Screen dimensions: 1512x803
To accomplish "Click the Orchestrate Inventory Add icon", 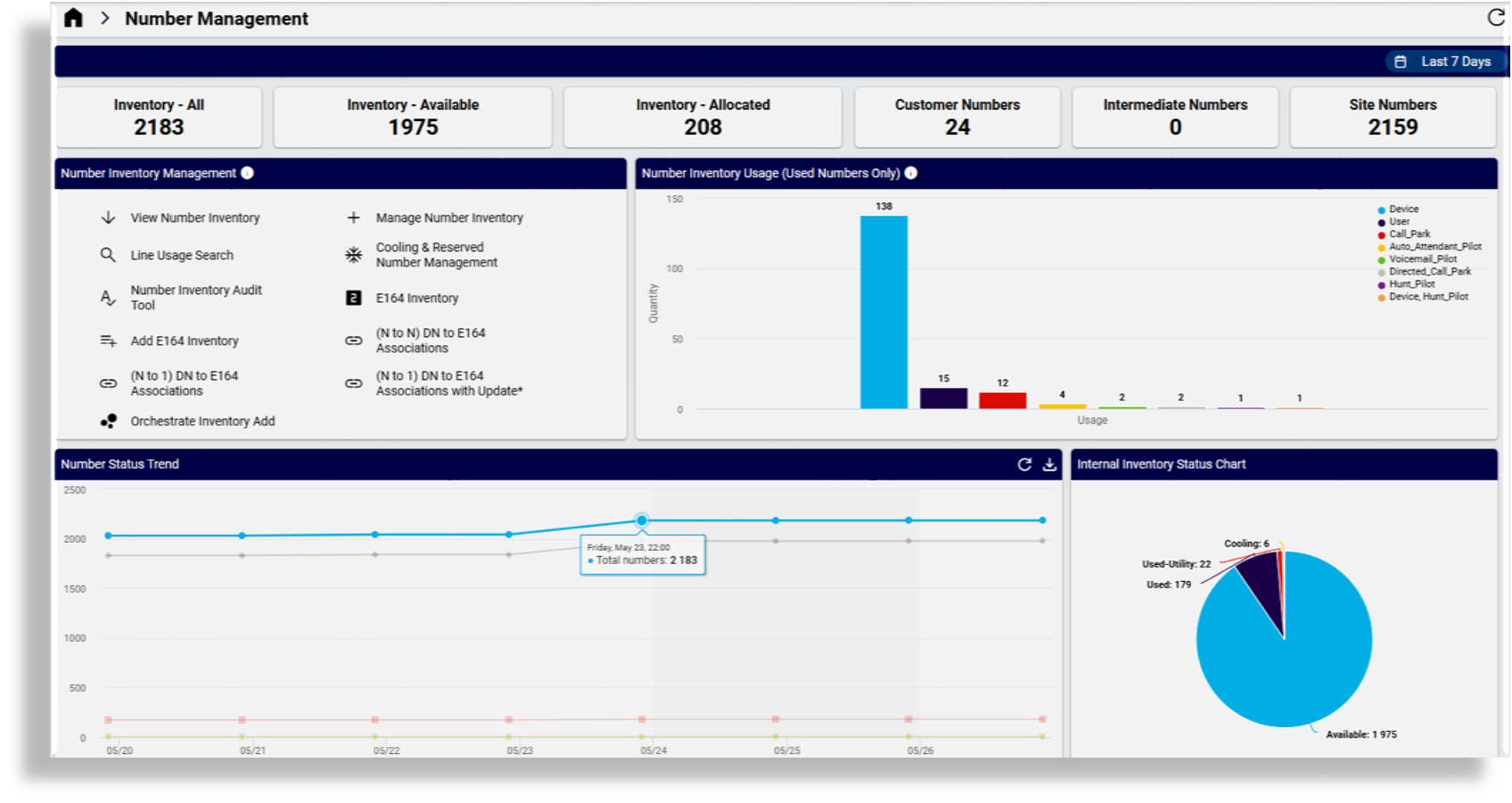I will click(x=108, y=420).
